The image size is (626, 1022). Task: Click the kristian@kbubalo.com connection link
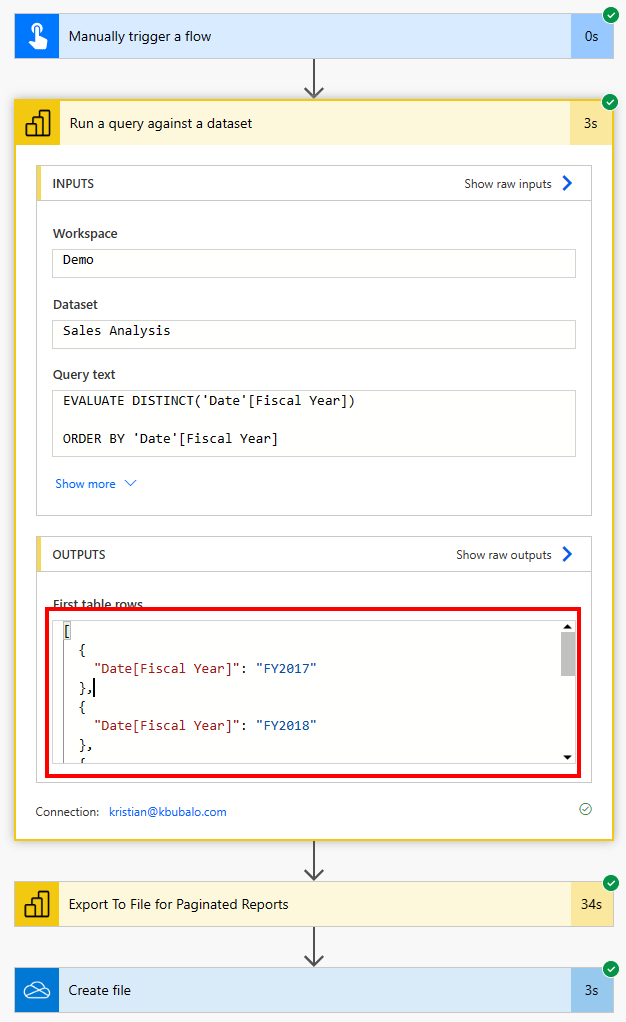(168, 812)
